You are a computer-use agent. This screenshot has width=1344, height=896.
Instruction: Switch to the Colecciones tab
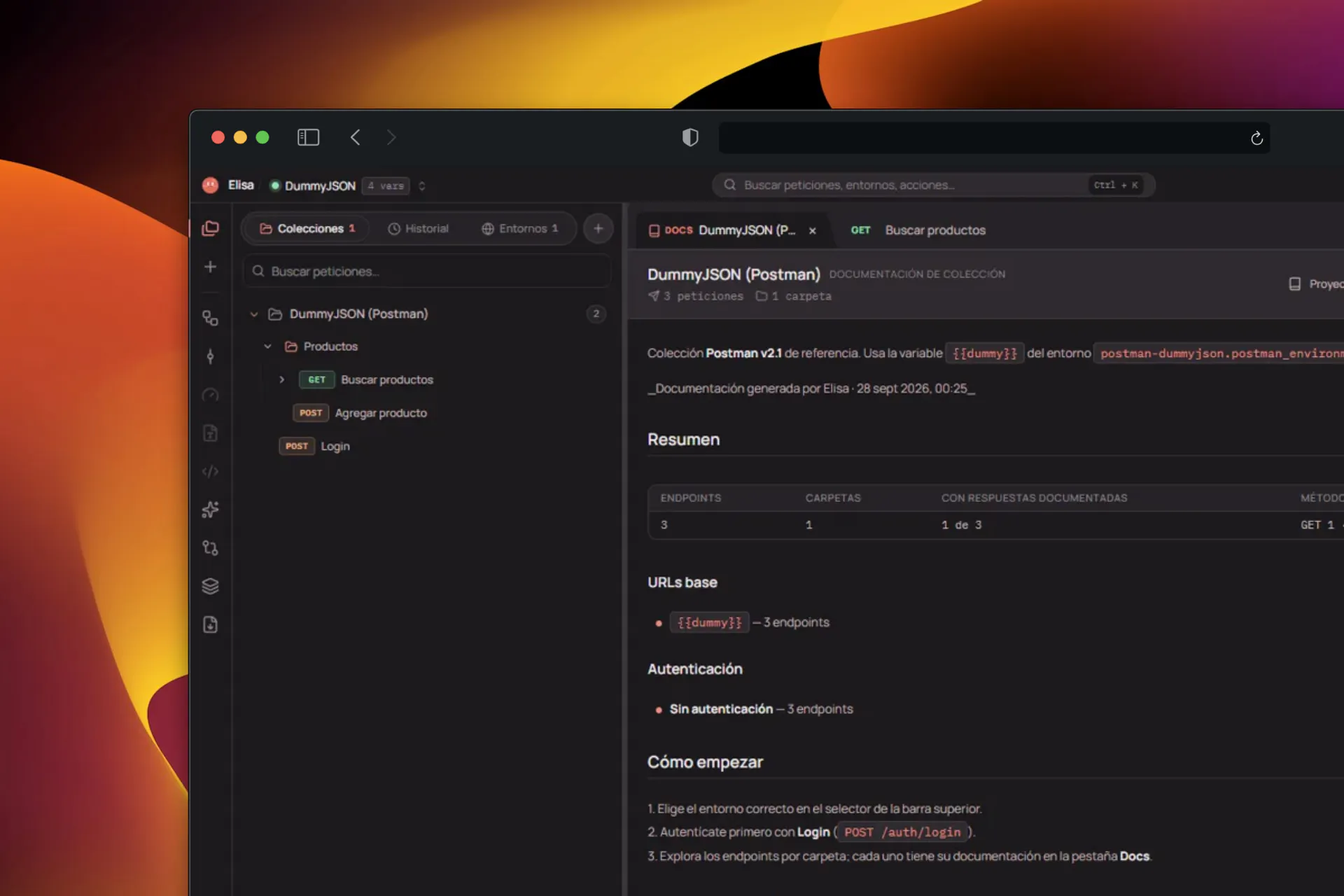(x=307, y=228)
